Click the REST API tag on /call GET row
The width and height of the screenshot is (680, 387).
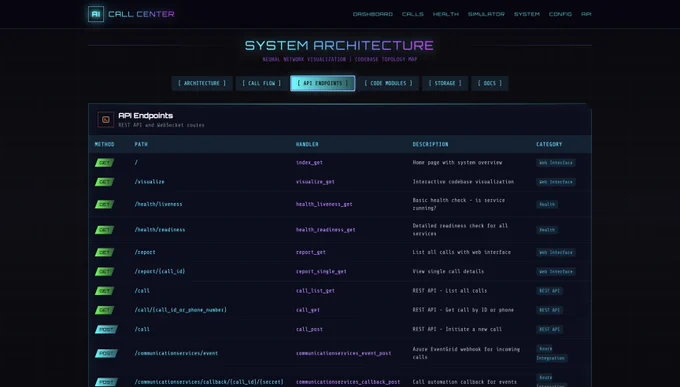(549, 291)
